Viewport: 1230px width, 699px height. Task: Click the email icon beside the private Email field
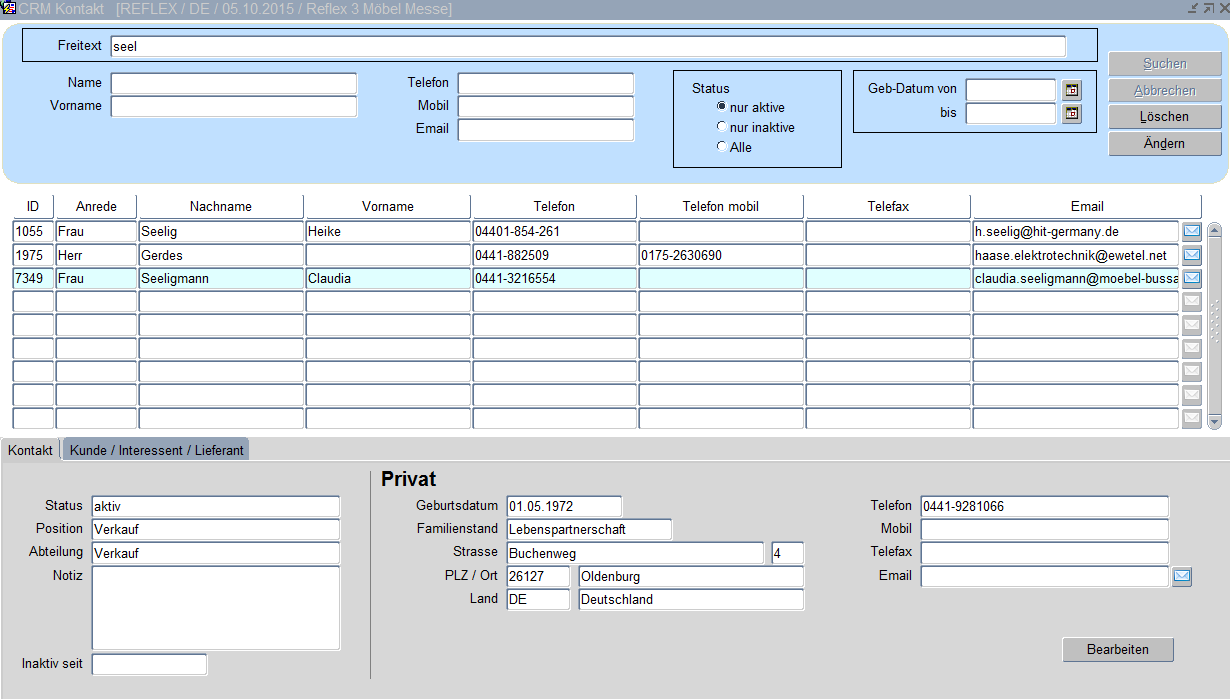[1182, 576]
